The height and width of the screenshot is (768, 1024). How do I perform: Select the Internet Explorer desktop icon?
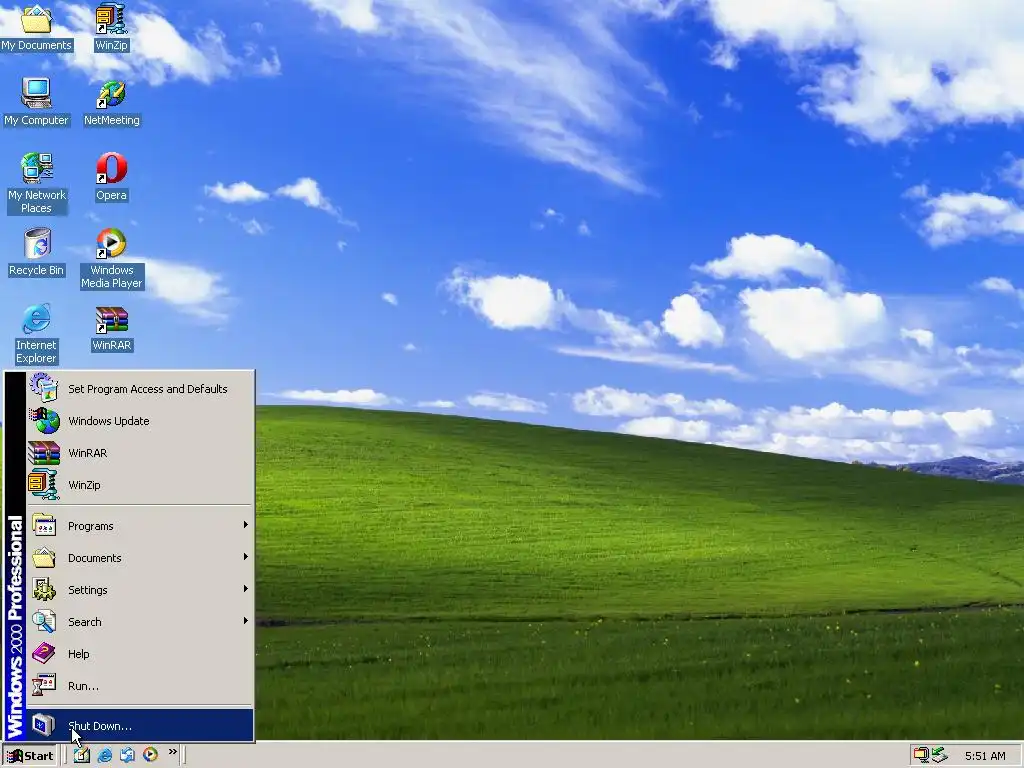click(36, 334)
